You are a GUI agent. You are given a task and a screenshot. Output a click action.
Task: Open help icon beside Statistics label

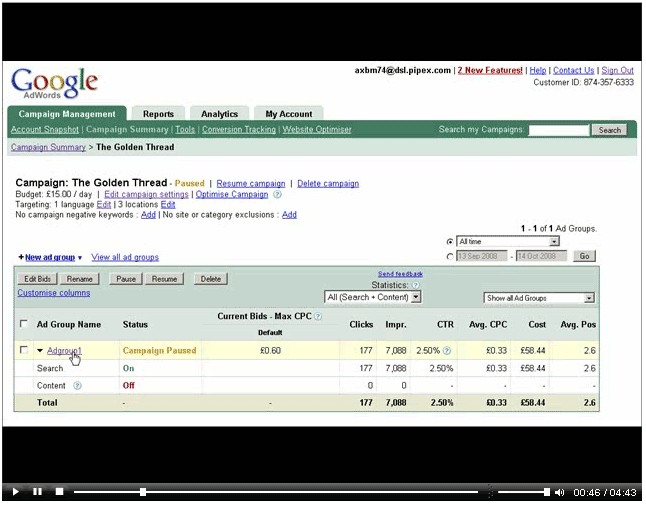tap(416, 285)
